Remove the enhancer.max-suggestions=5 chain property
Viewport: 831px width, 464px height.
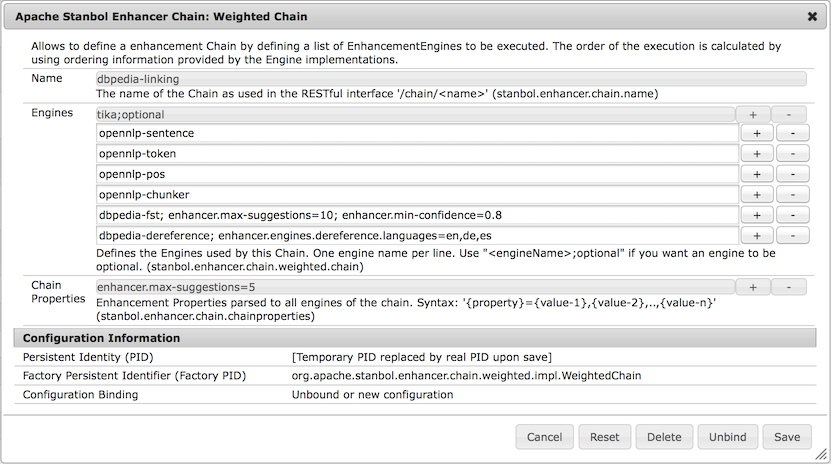point(789,287)
